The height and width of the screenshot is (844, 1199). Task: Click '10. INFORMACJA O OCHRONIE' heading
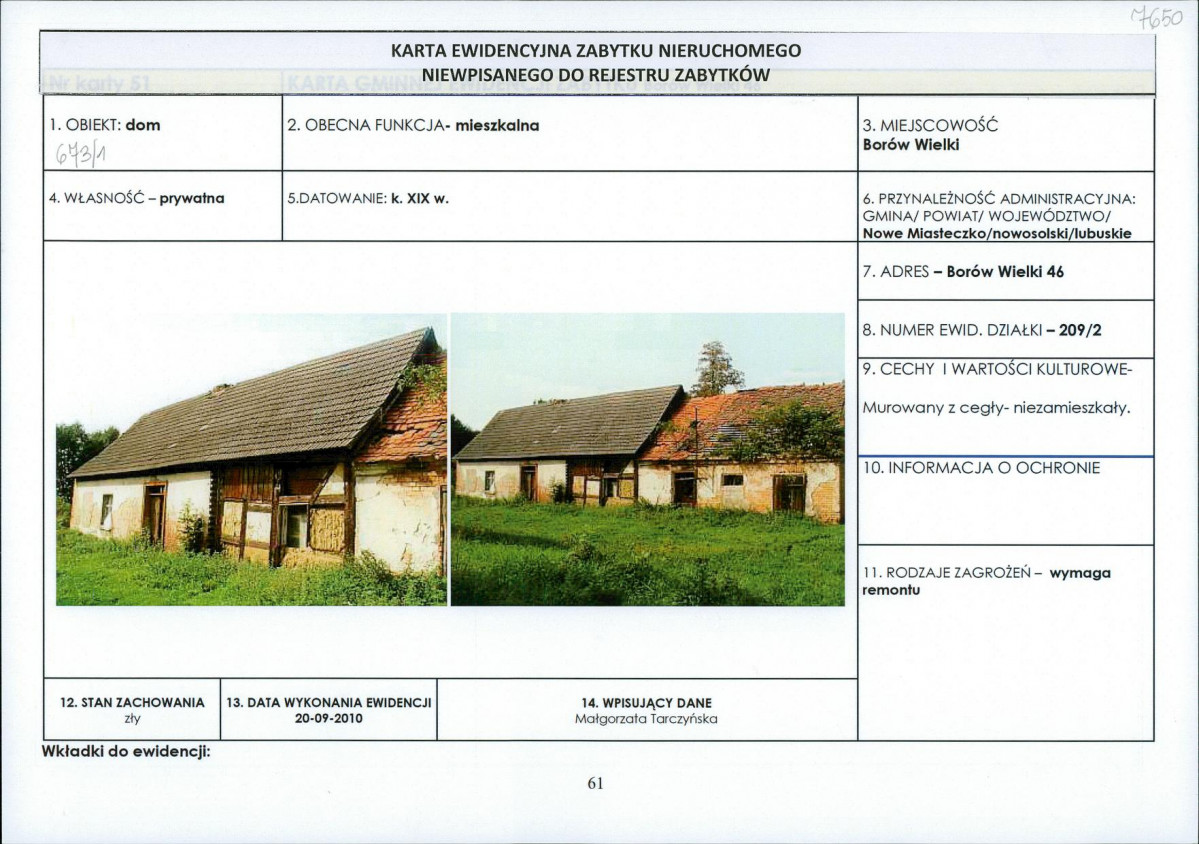pos(981,468)
